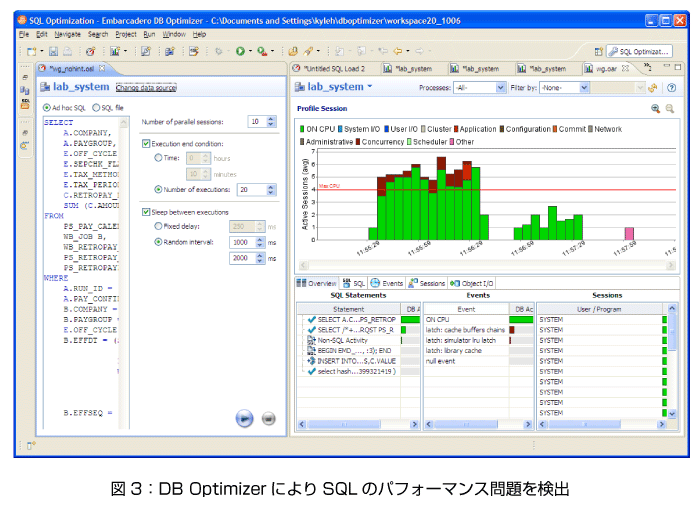The image size is (700, 507).
Task: Close the wg_nohint.sql editor tab
Action: [x=102, y=68]
